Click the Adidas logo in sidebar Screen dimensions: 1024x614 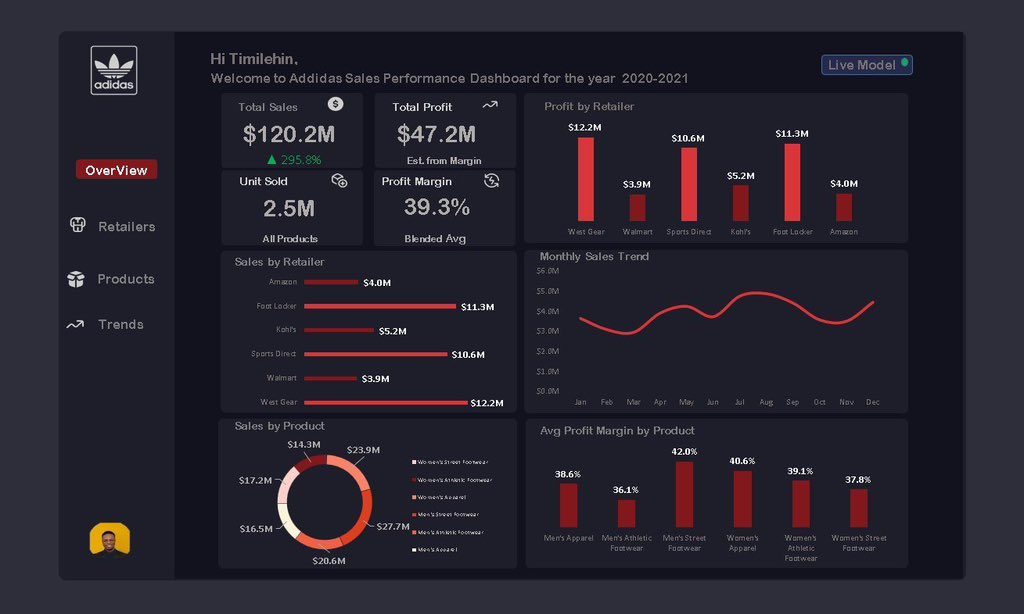tap(114, 70)
